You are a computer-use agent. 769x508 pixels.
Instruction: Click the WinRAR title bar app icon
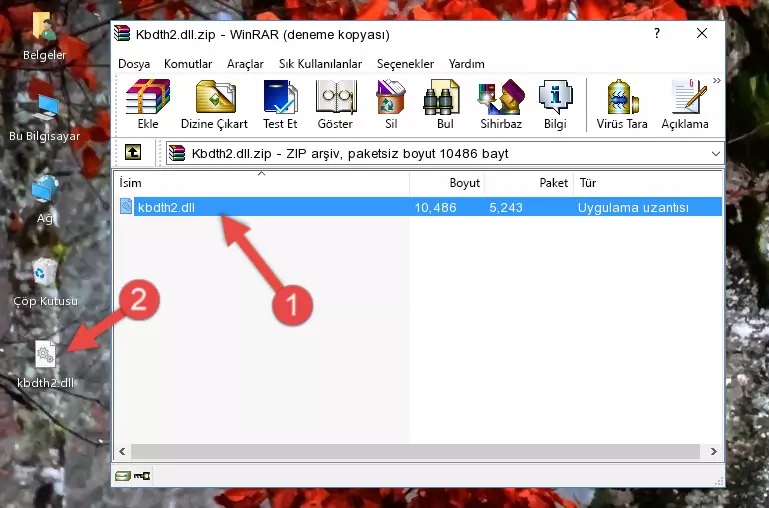pos(122,33)
